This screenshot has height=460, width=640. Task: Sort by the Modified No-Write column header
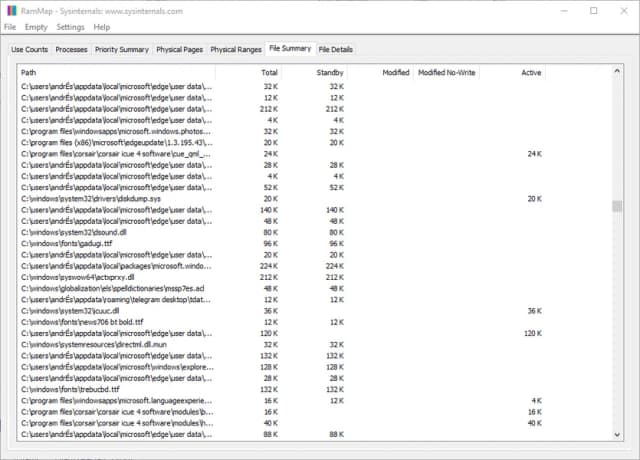(x=447, y=73)
